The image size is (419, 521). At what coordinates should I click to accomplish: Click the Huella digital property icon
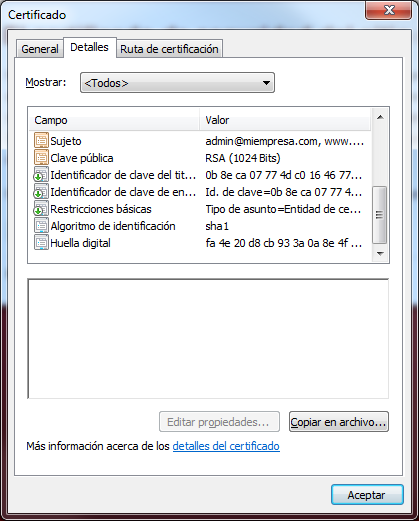click(41, 243)
